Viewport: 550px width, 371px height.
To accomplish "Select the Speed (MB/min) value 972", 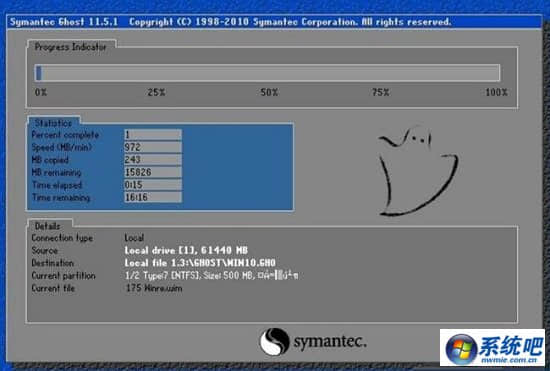I will point(153,147).
